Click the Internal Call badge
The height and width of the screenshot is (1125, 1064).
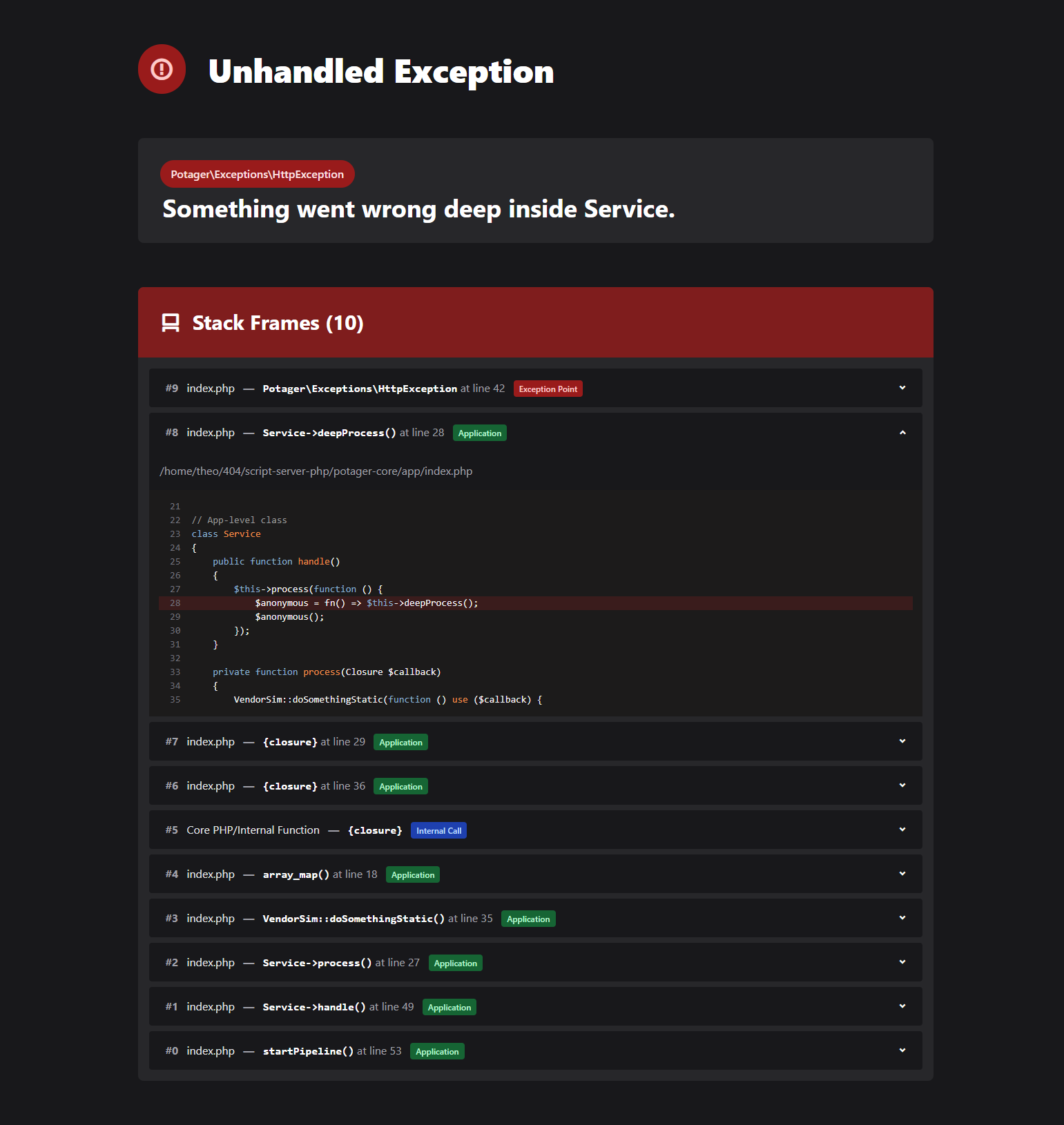tap(438, 831)
